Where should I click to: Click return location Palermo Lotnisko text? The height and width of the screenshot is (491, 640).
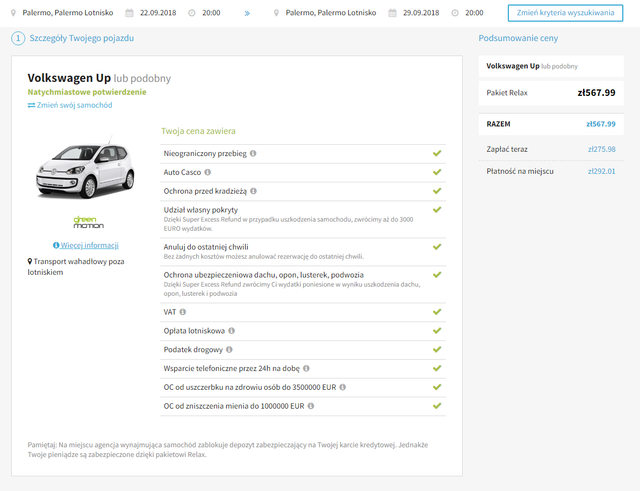(331, 13)
